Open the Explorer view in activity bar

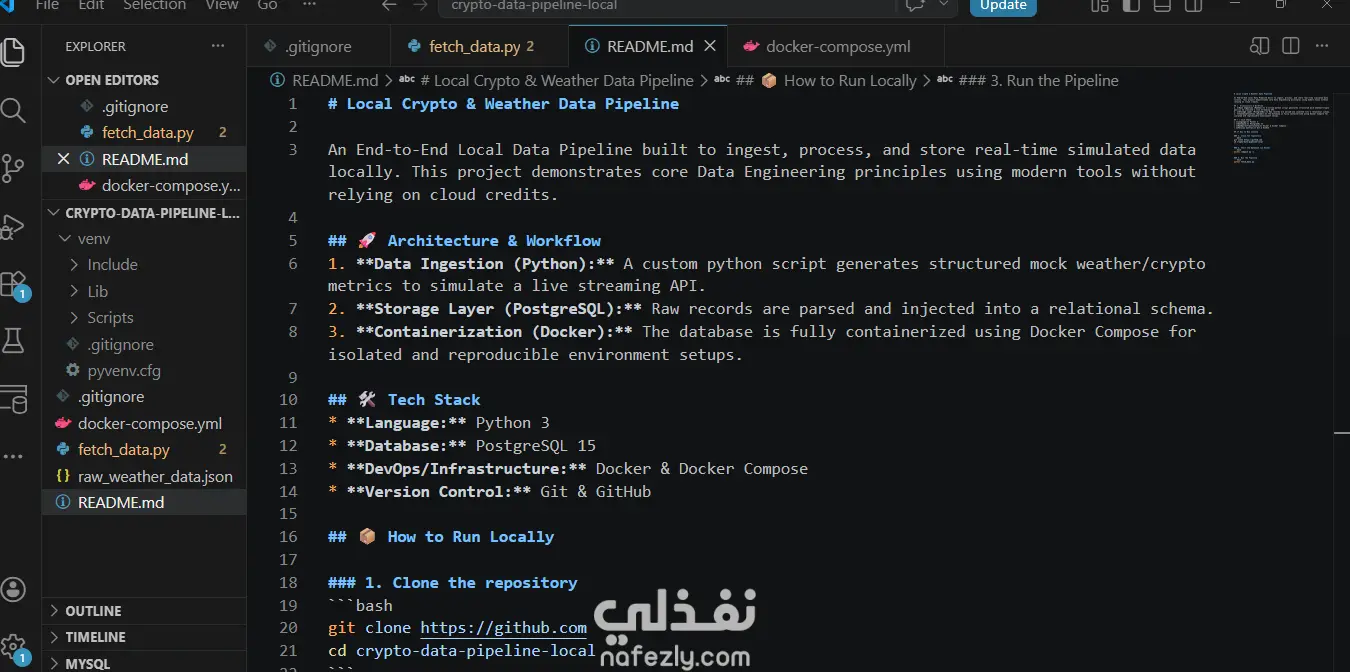click(12, 52)
